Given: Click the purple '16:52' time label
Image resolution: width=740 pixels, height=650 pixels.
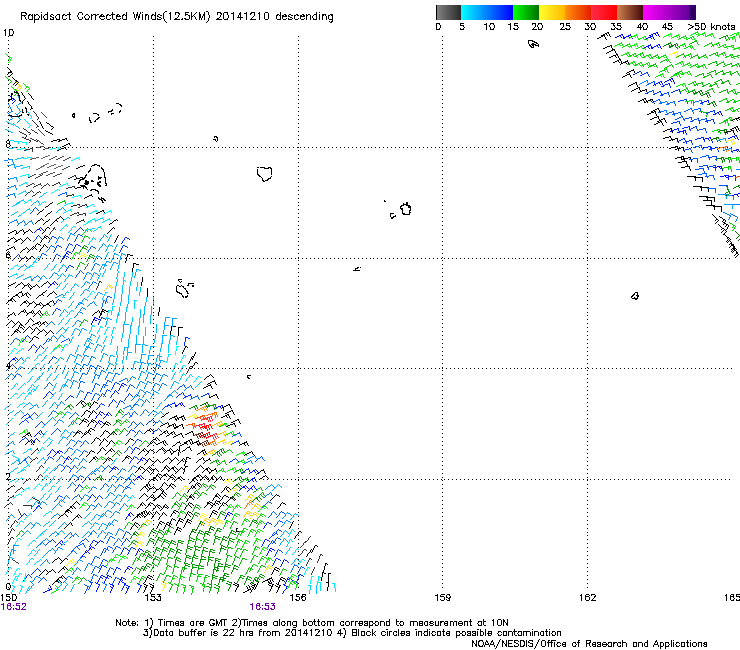Looking at the screenshot, I should pyautogui.click(x=14, y=607).
